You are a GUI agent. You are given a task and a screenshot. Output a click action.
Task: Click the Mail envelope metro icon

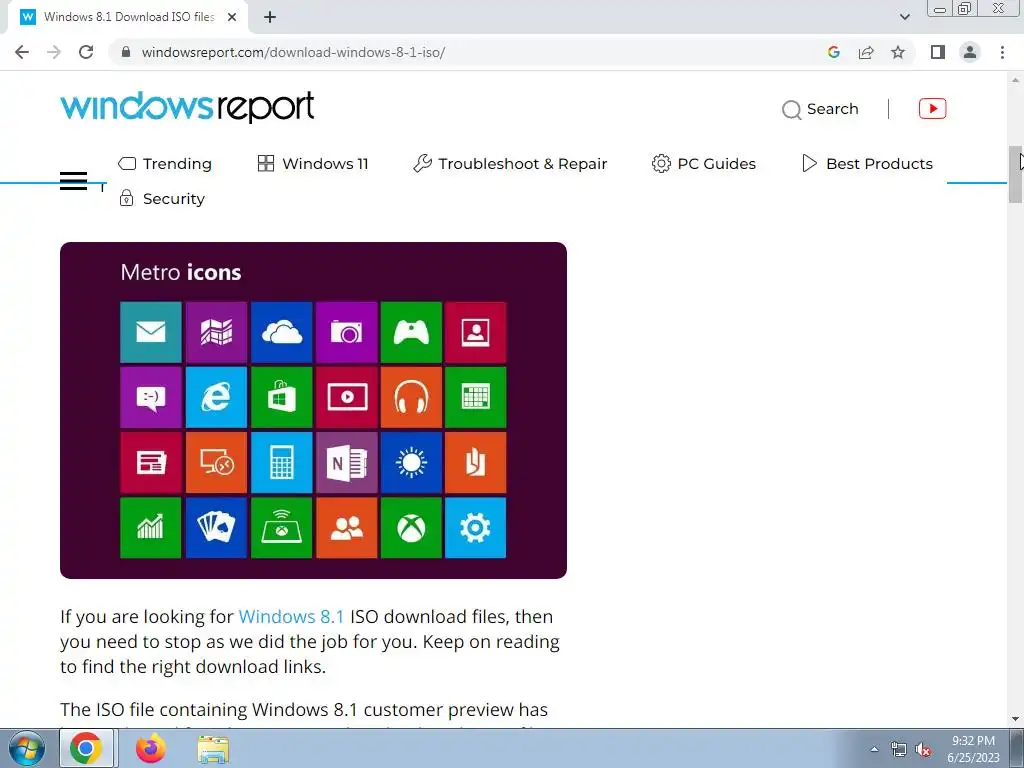point(151,332)
